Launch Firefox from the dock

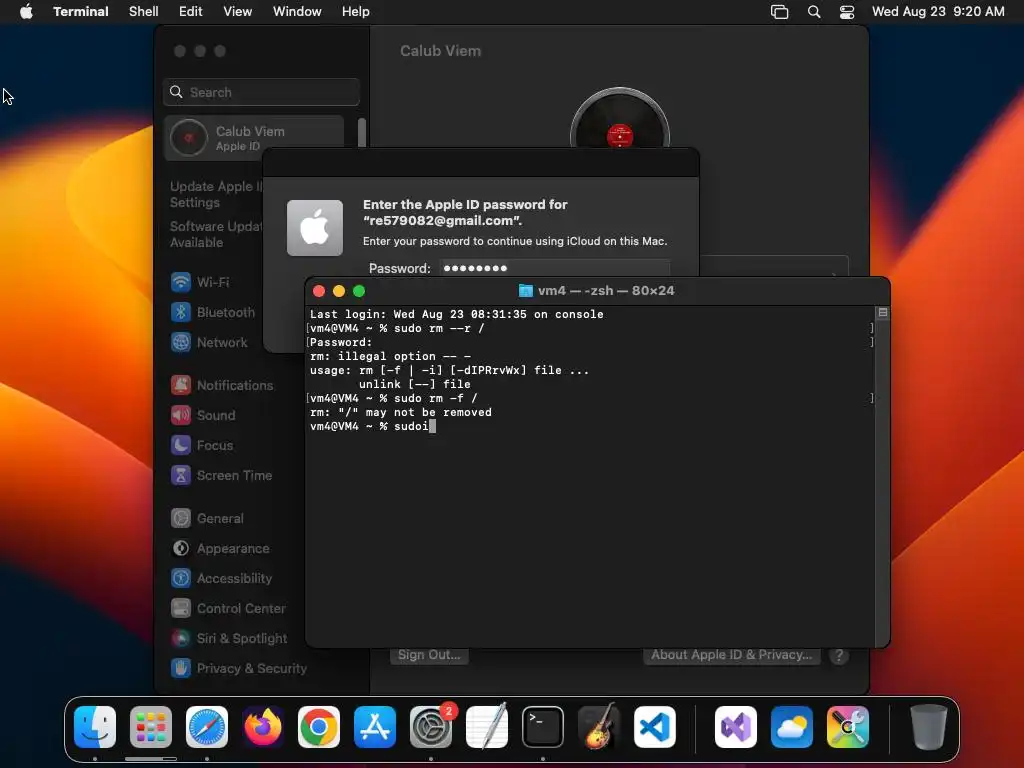tap(263, 727)
